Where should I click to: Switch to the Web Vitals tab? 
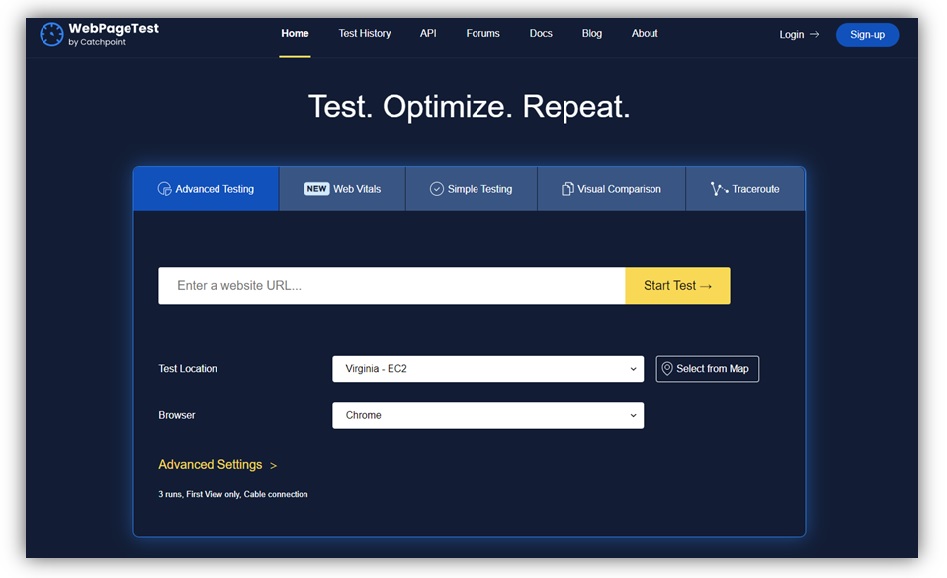point(341,188)
